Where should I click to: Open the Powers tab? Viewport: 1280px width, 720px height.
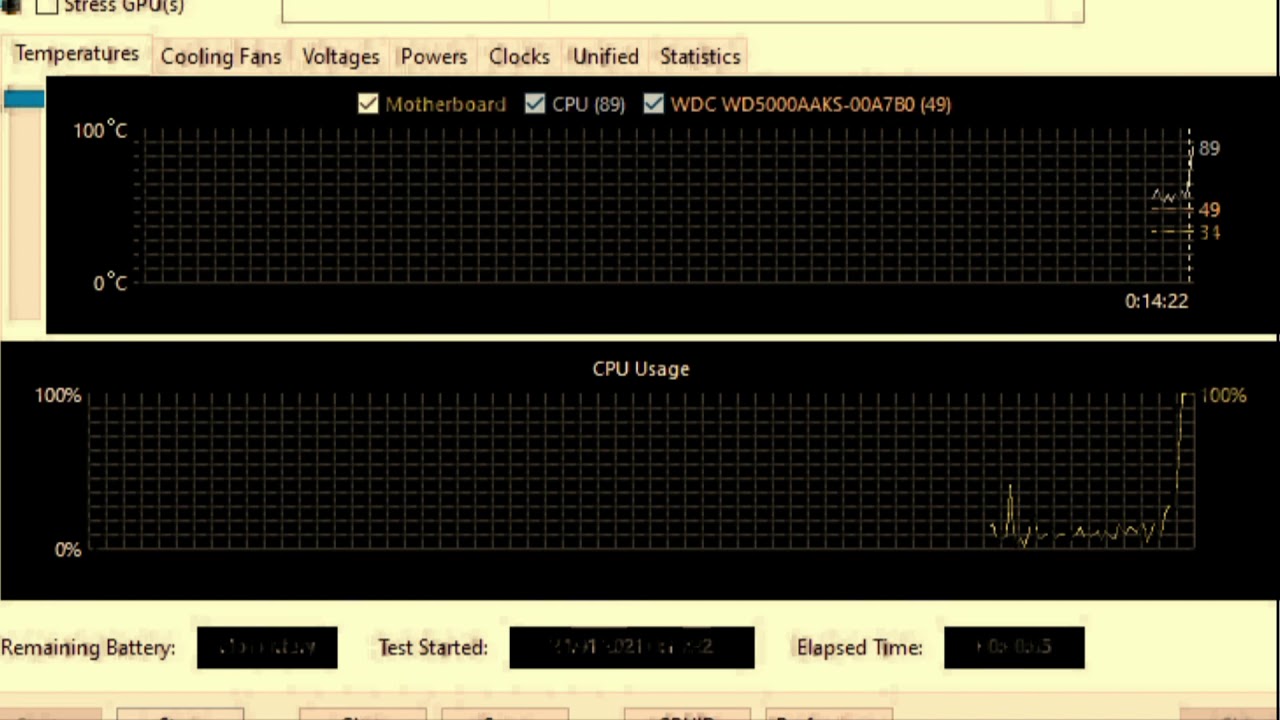(x=434, y=57)
